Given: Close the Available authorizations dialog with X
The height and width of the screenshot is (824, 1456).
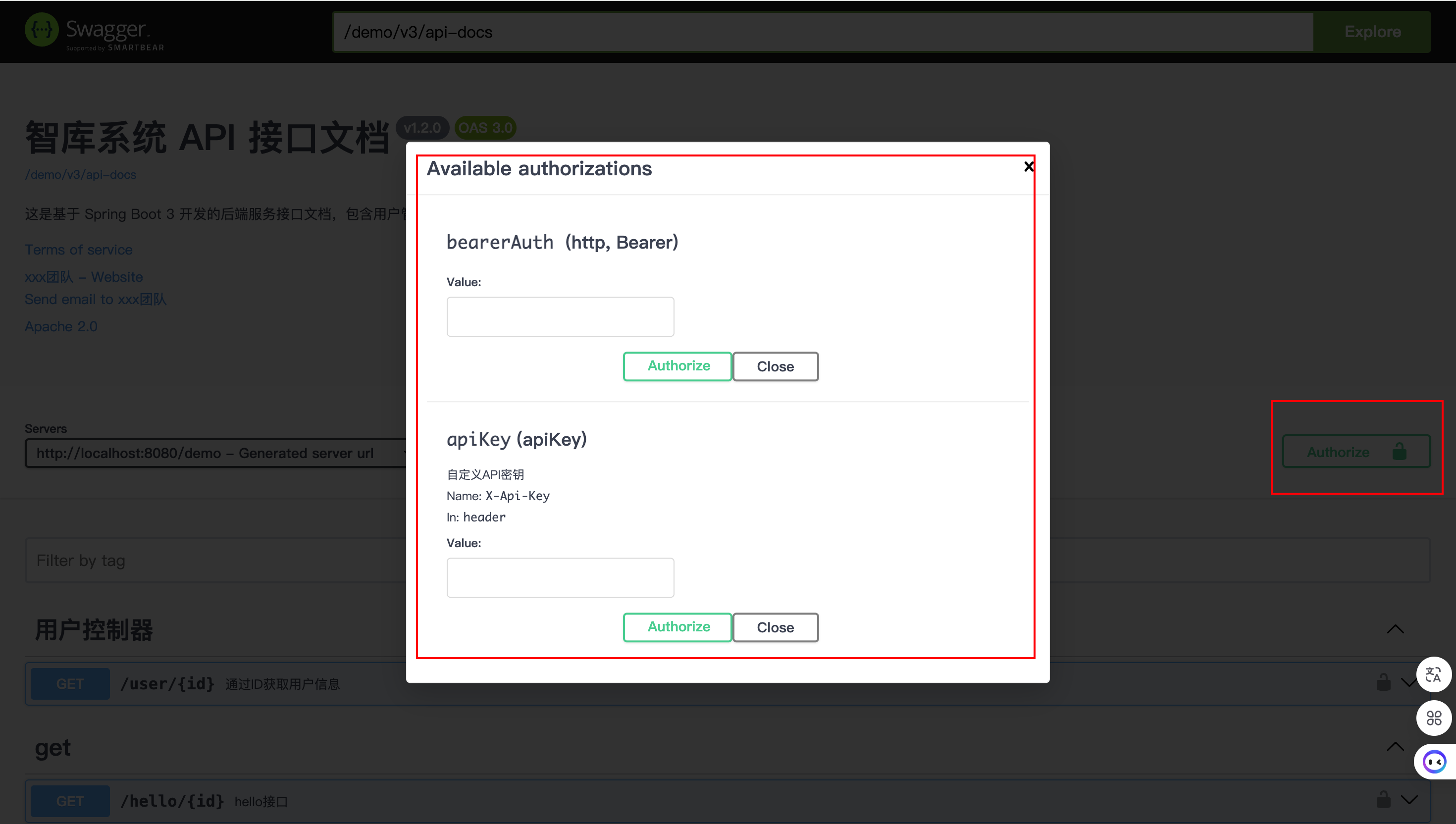Looking at the screenshot, I should click(x=1029, y=166).
